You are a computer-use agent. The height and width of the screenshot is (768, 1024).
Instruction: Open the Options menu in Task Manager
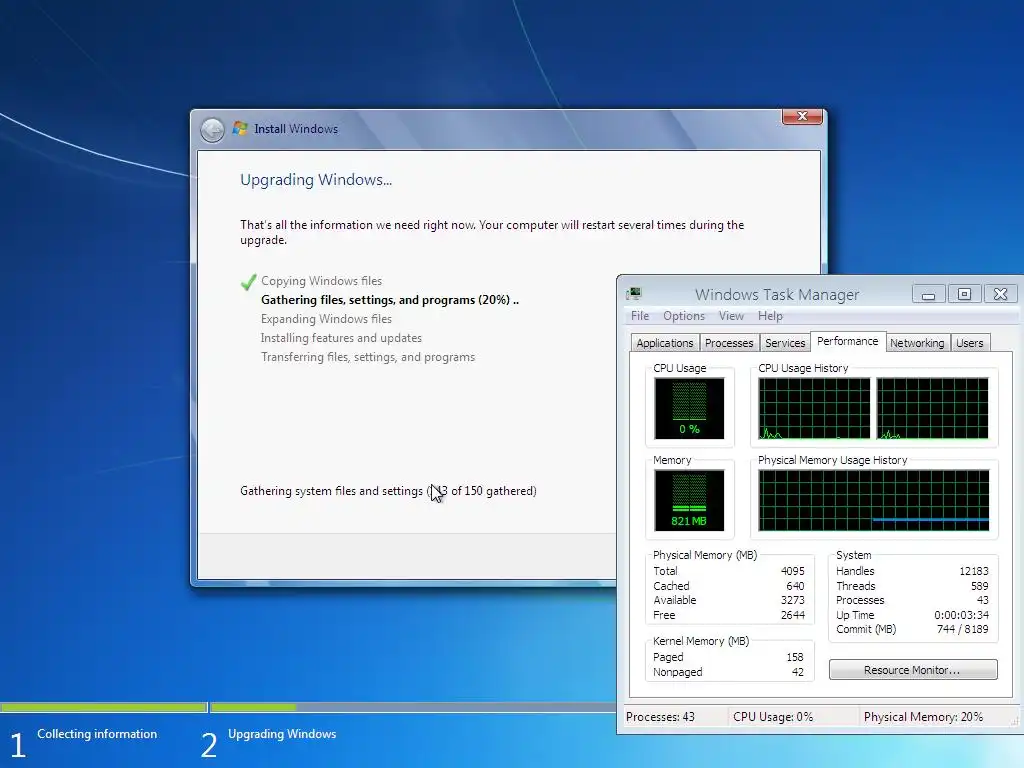point(684,316)
